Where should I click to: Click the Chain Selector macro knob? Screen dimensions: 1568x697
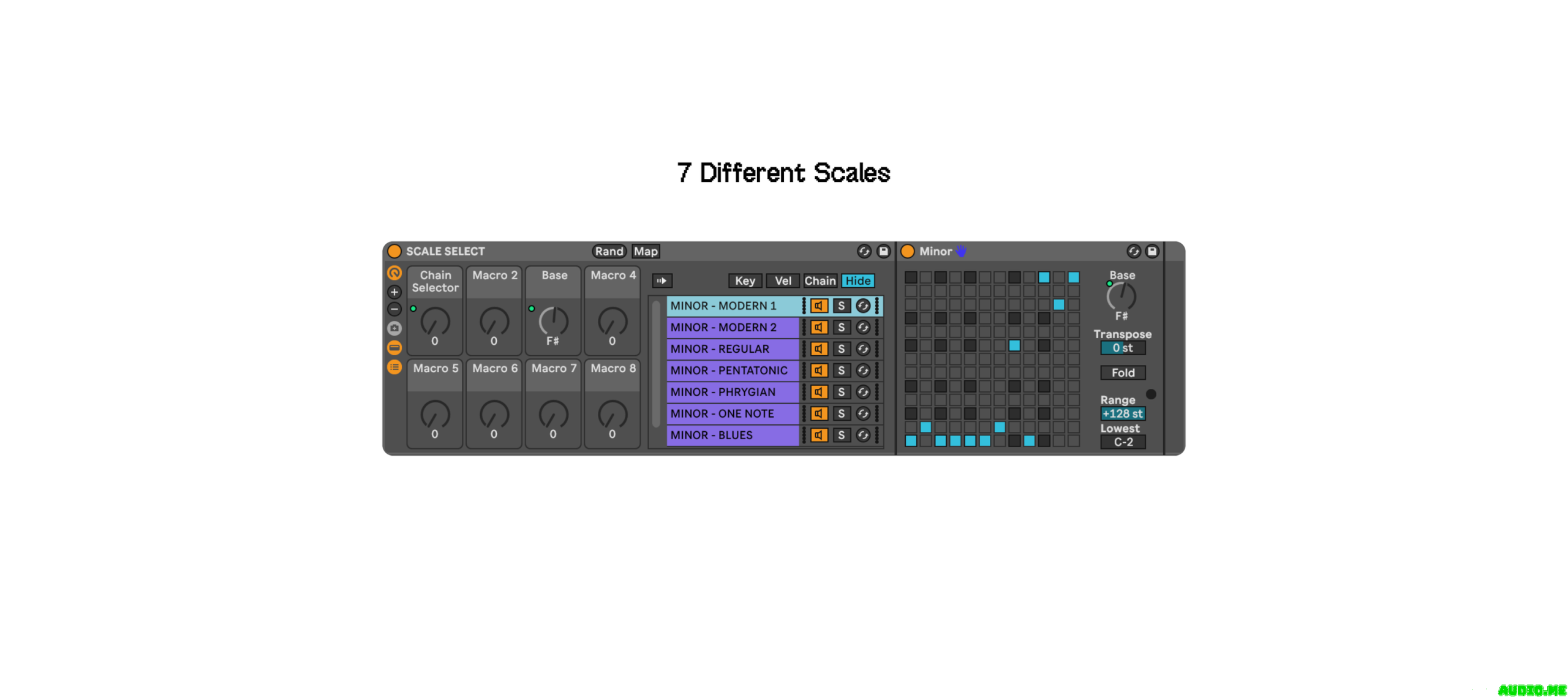coord(435,322)
